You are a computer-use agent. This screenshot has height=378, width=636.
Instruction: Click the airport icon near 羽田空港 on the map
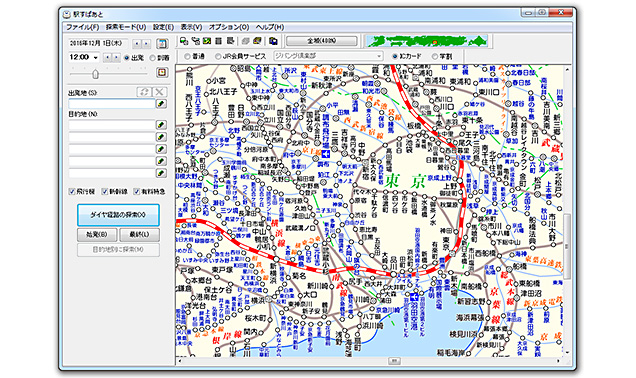pyautogui.click(x=414, y=296)
